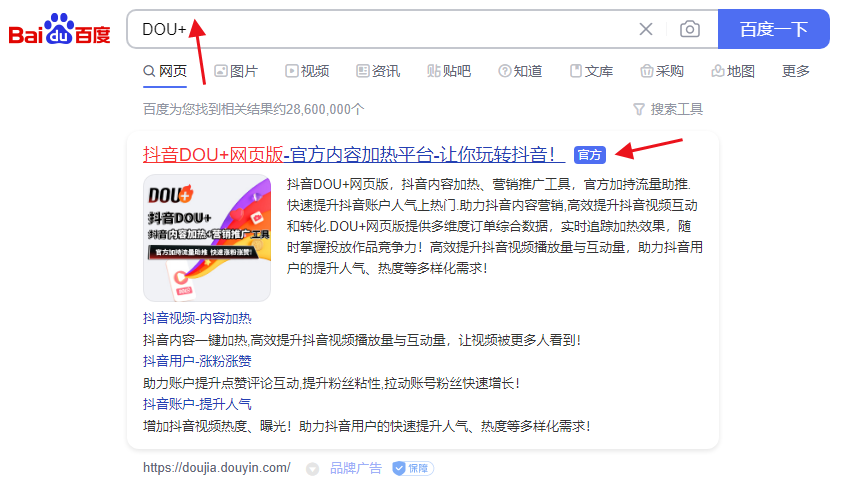Viewport: 850px width, 480px height.
Task: Open the 抖音视频-内容加热 sublink
Action: pos(197,318)
